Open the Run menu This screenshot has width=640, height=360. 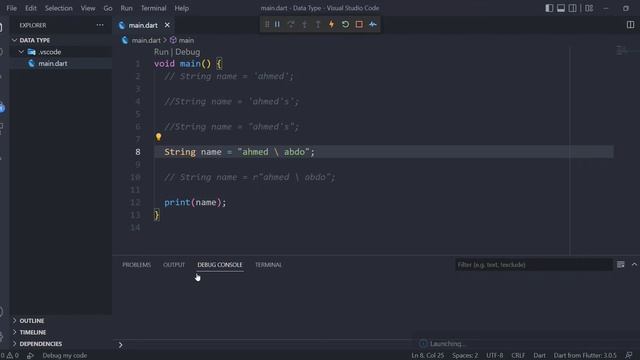click(x=126, y=8)
